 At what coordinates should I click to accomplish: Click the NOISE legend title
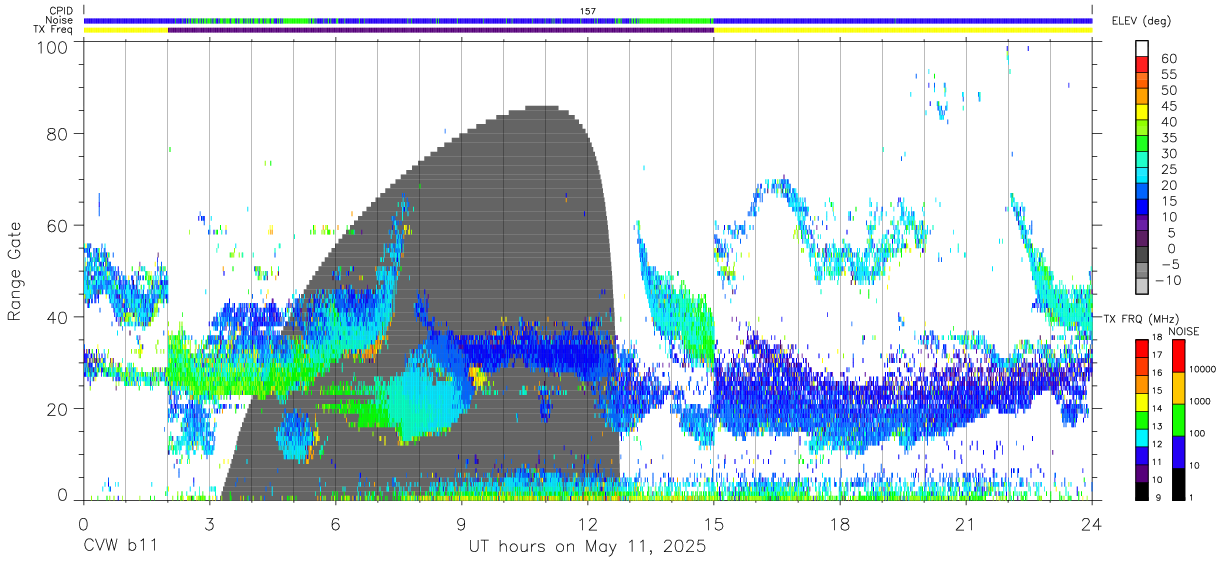[1186, 331]
